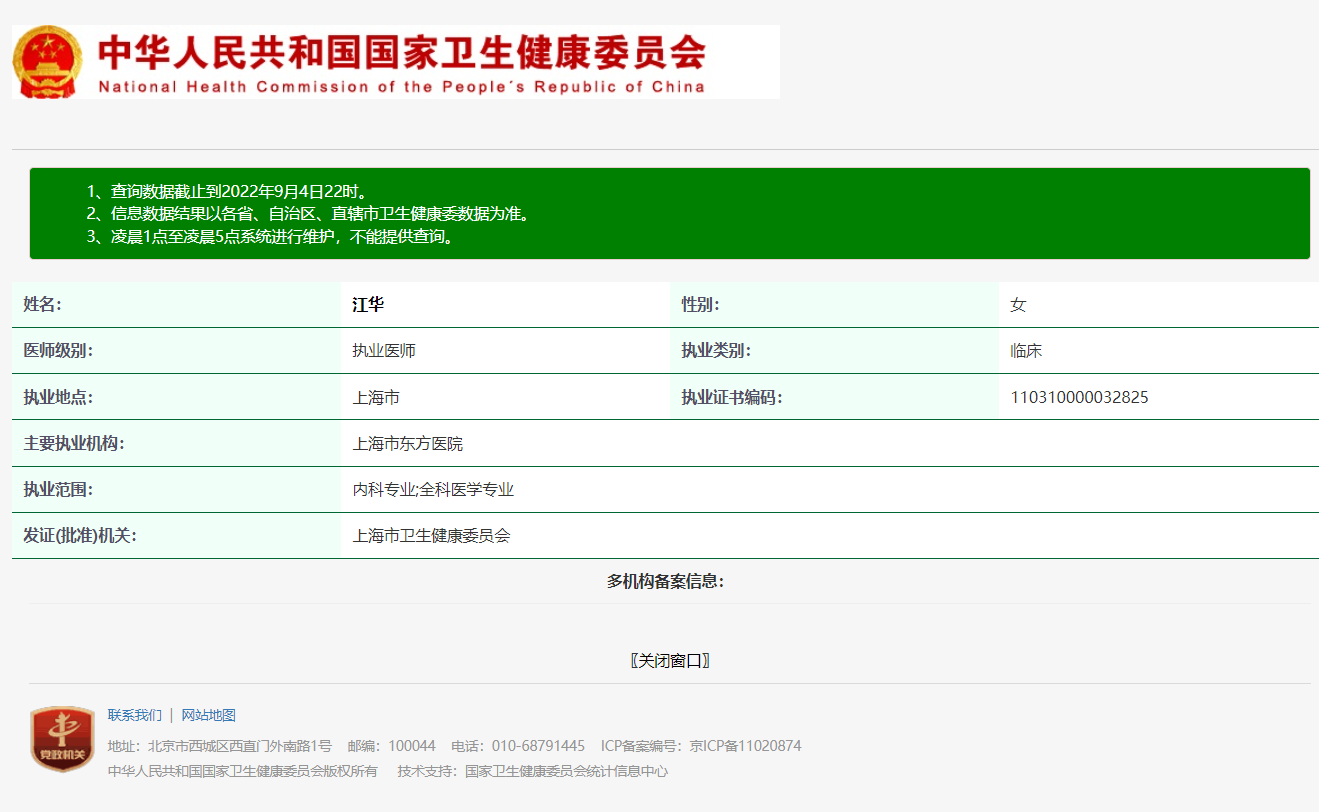Select the gender value 女
The image size is (1319, 812).
pos(1018,305)
